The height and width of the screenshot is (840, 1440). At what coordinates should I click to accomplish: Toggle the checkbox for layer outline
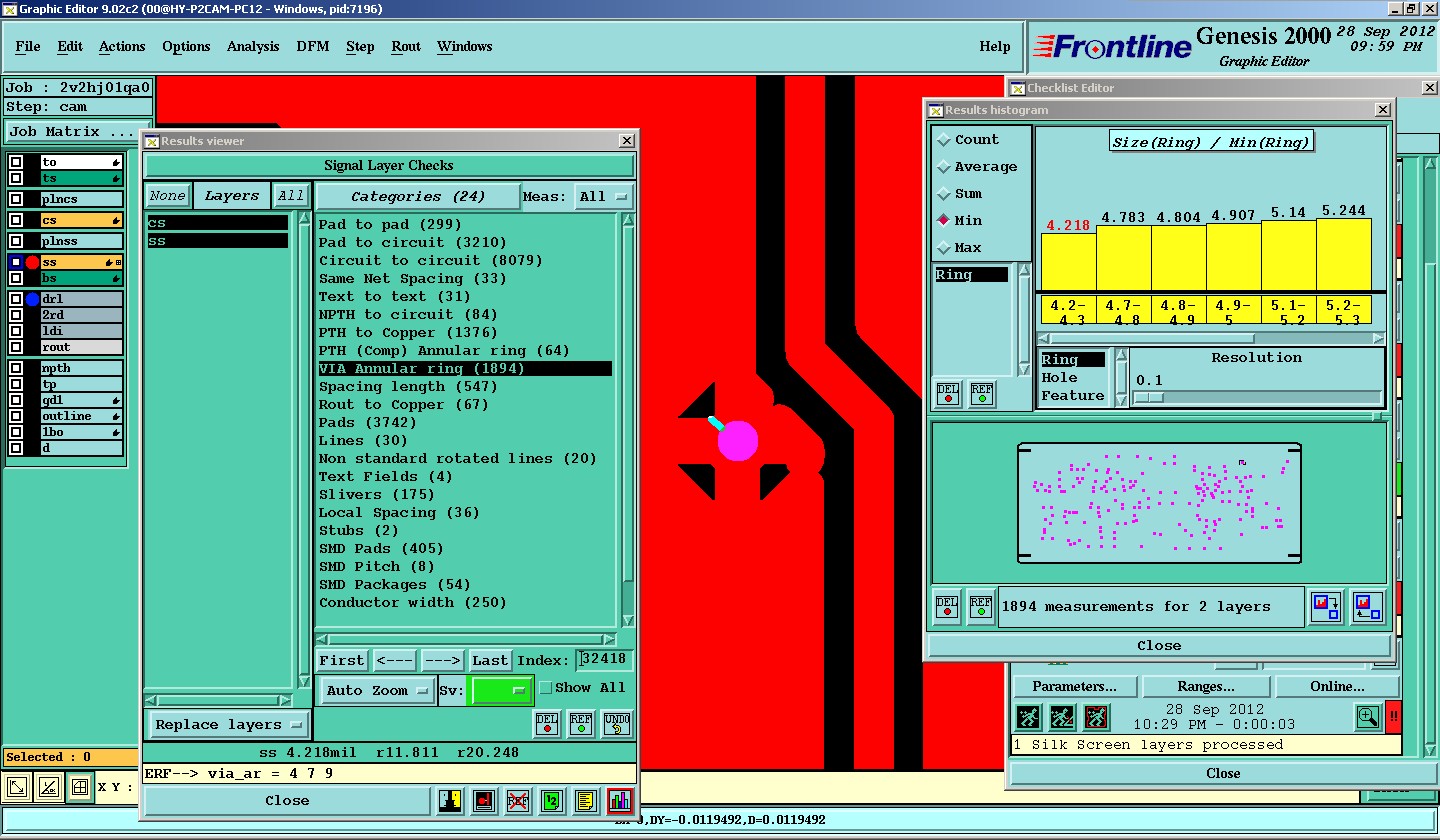coord(16,417)
